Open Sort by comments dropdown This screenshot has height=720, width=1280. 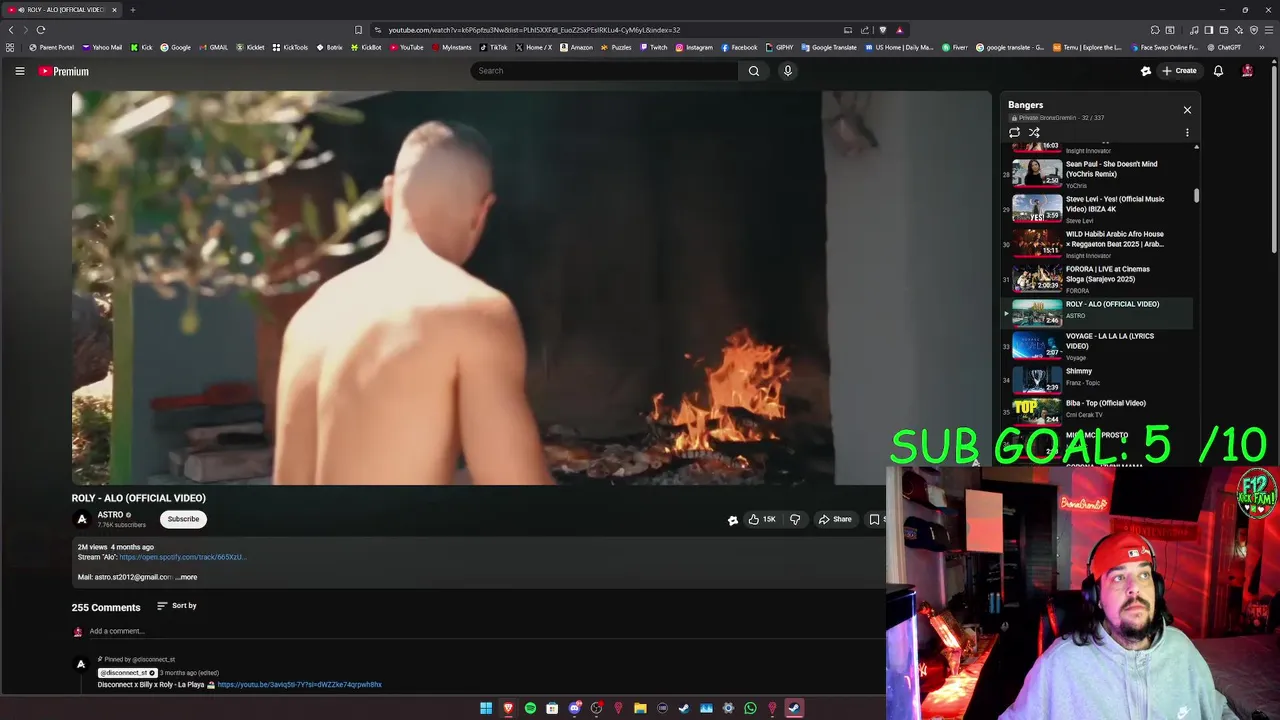point(177,606)
